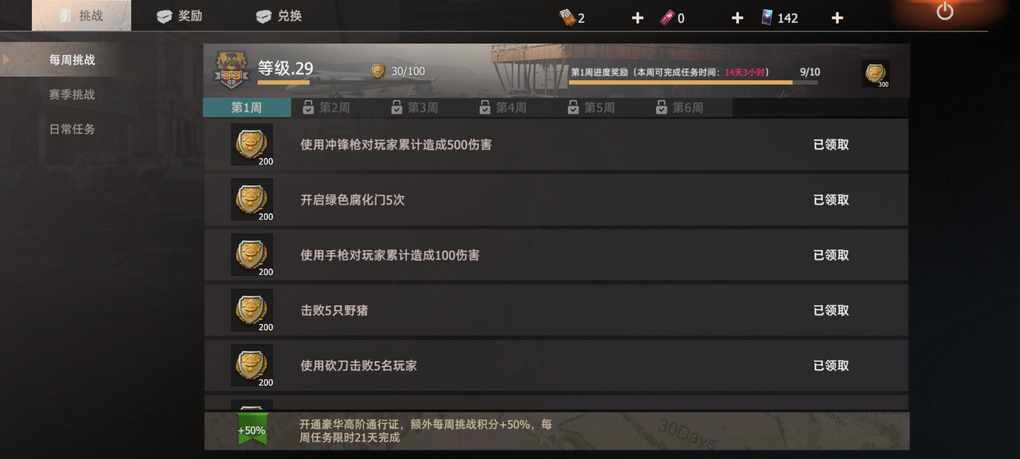Open 赛季挑战 in the sidebar

pyautogui.click(x=72, y=95)
